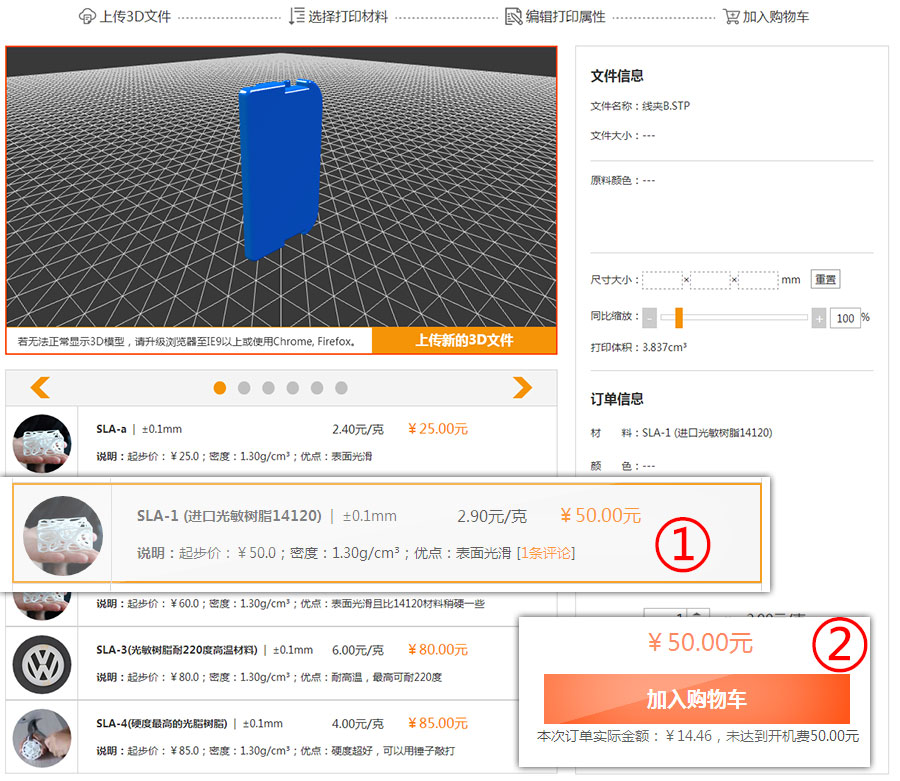900x781 pixels.
Task: Go to previous materials page with left arrow
Action: (40, 388)
